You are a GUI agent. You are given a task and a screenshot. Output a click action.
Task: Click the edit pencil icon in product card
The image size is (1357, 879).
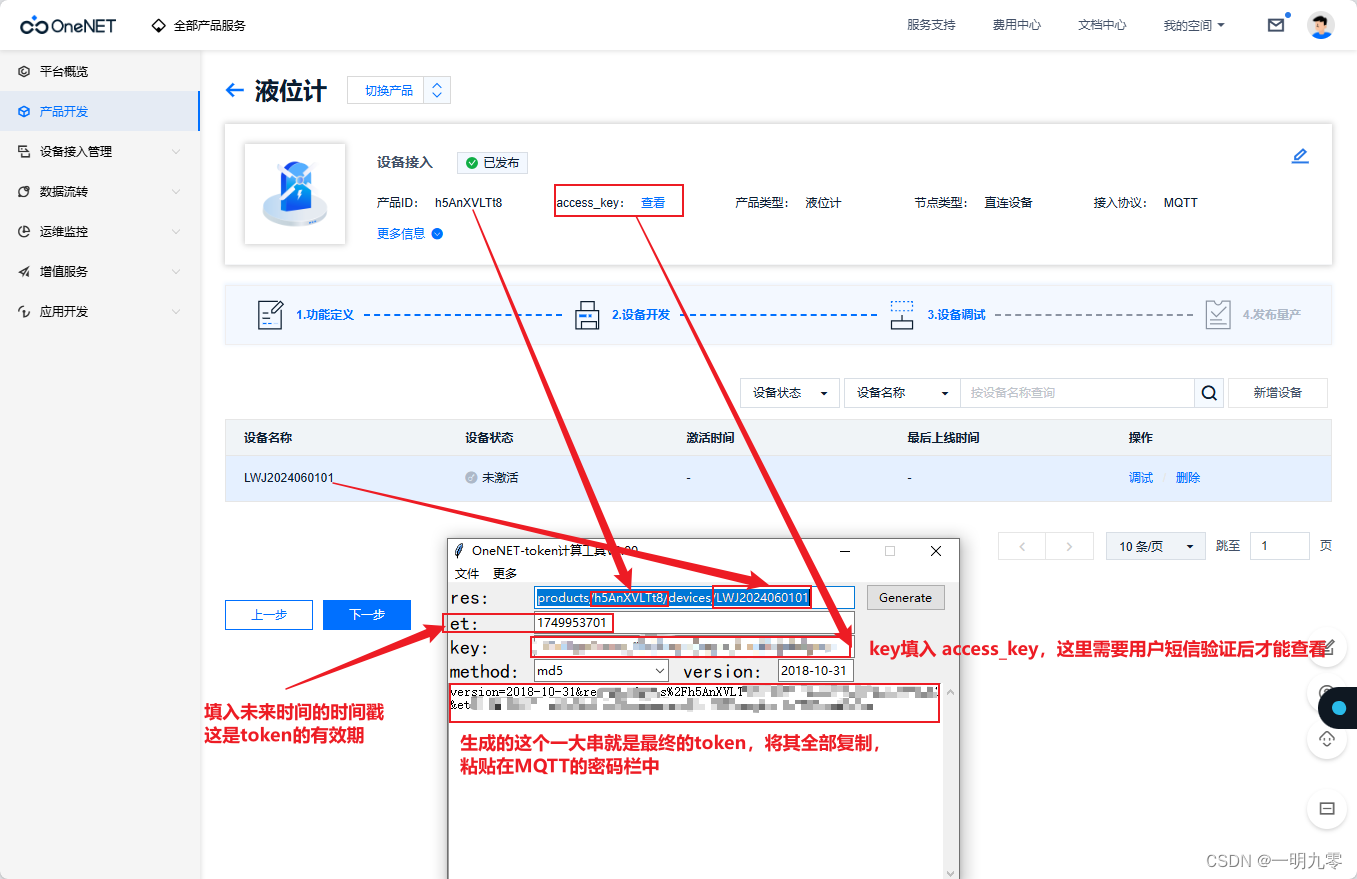[x=1300, y=156]
